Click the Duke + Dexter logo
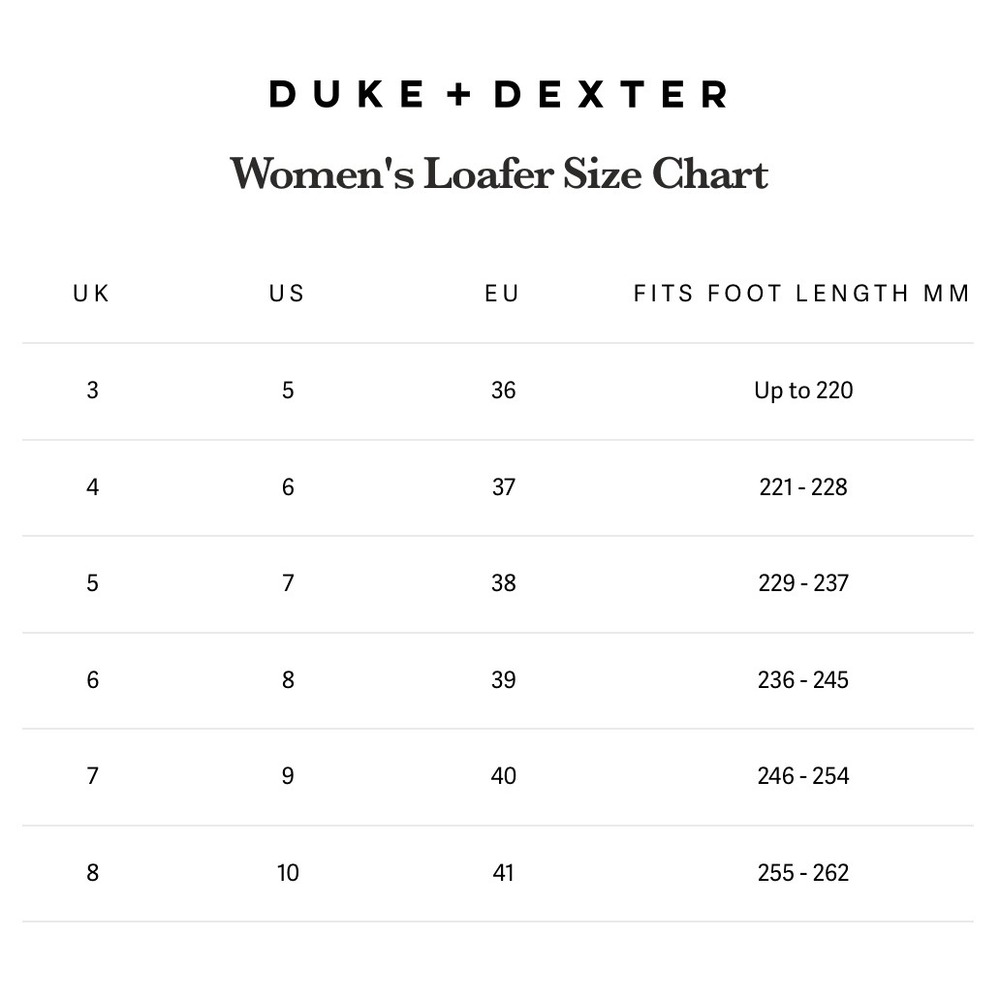The image size is (1000, 1000). (498, 95)
